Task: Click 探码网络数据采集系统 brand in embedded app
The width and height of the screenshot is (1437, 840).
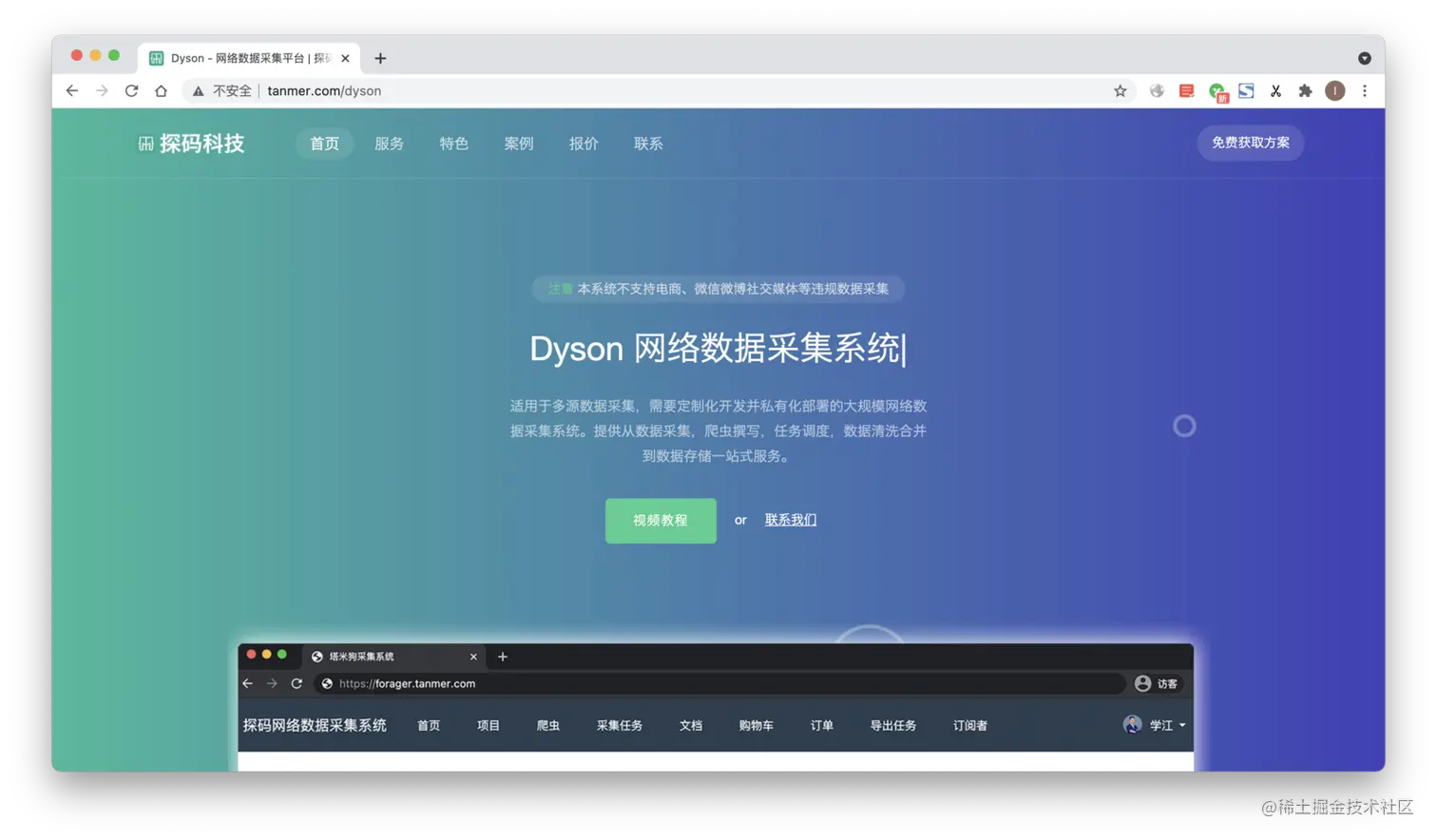Action: (315, 725)
